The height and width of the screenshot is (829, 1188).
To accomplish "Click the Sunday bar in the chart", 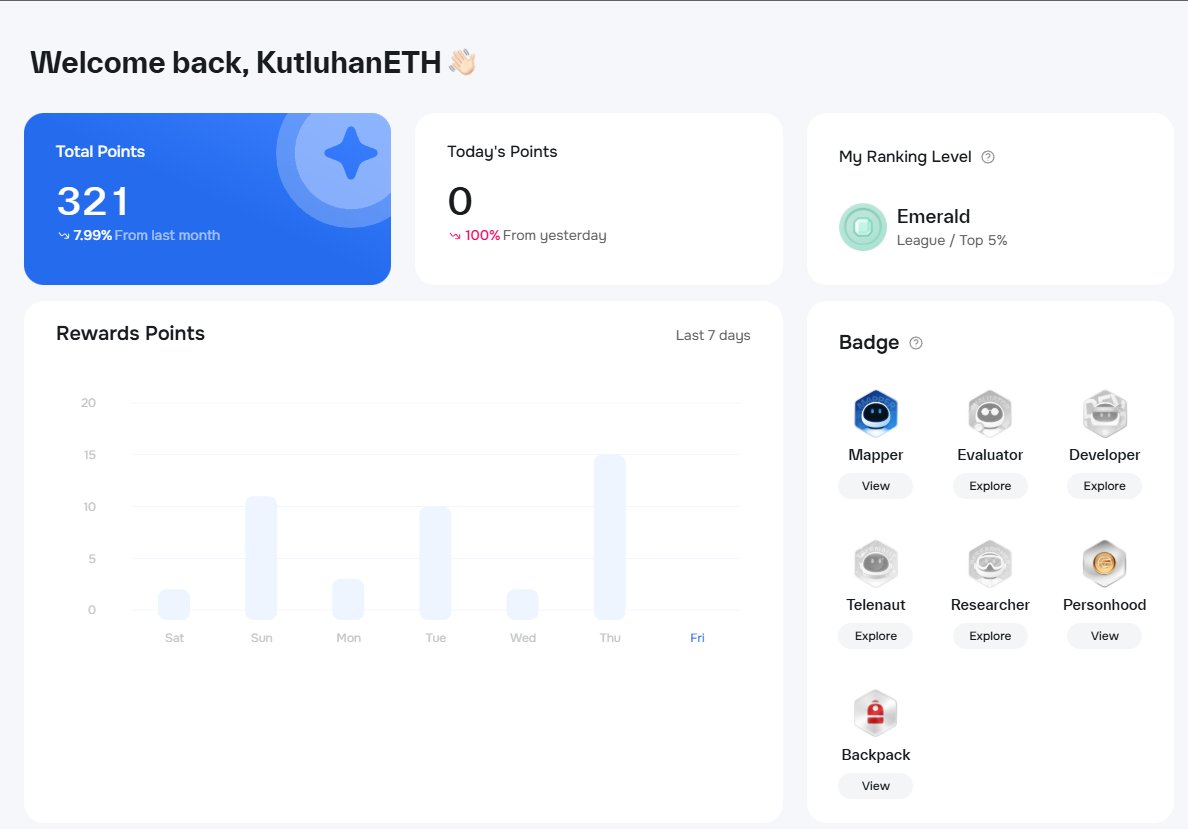I will coord(261,558).
